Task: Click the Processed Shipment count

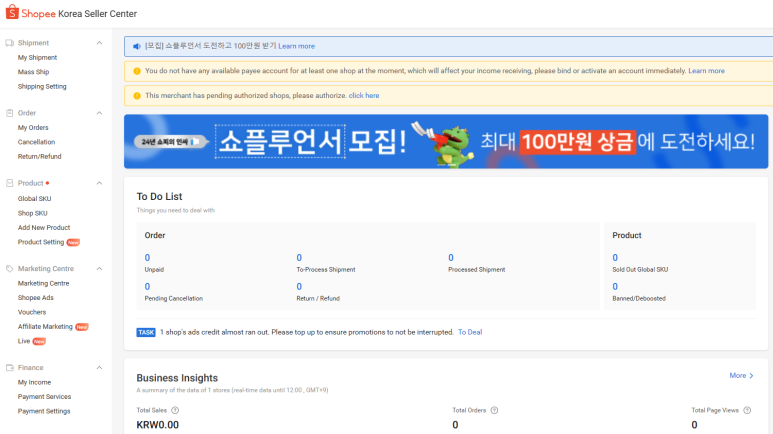Action: [451, 257]
